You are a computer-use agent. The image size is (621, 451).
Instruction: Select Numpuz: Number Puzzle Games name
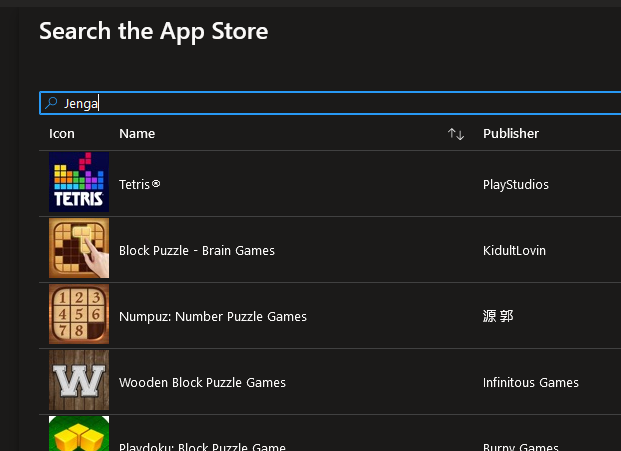pyautogui.click(x=213, y=317)
